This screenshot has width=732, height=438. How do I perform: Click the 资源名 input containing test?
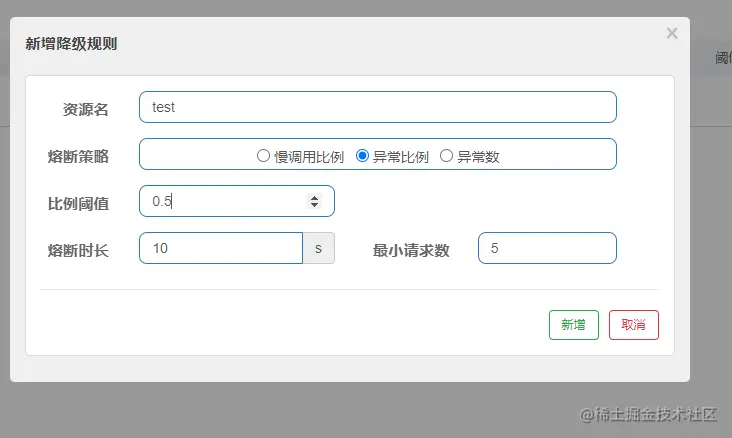click(x=378, y=107)
